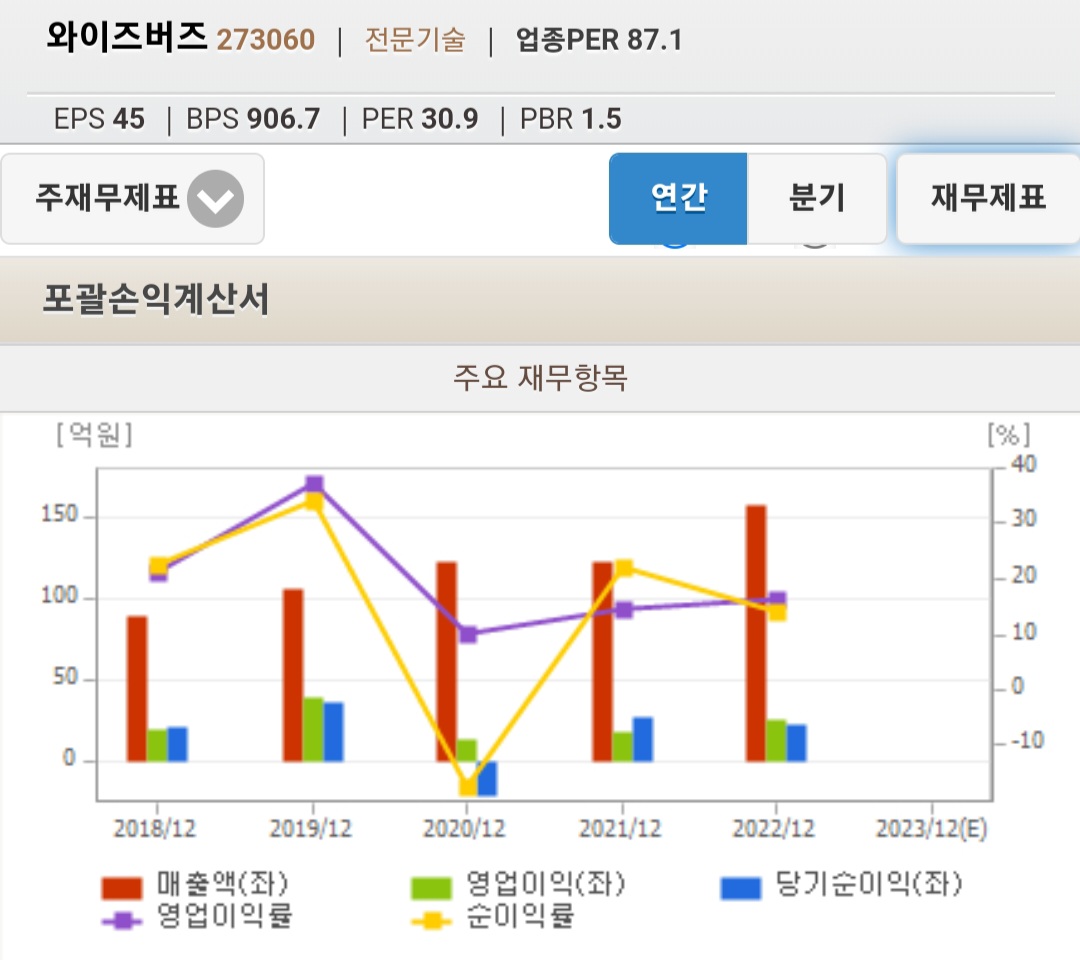
Task: Click the 2021/12 blue net income bar
Action: point(643,740)
